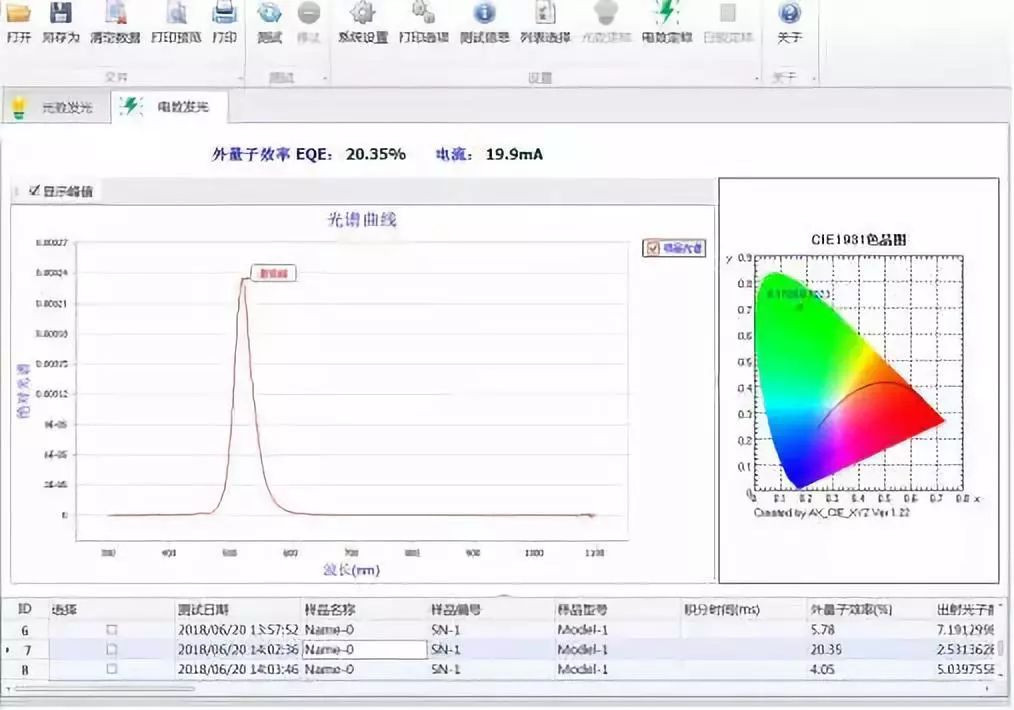Click the scroll-right arrow of the table scrollbar
This screenshot has width=1014, height=710.
click(x=987, y=689)
